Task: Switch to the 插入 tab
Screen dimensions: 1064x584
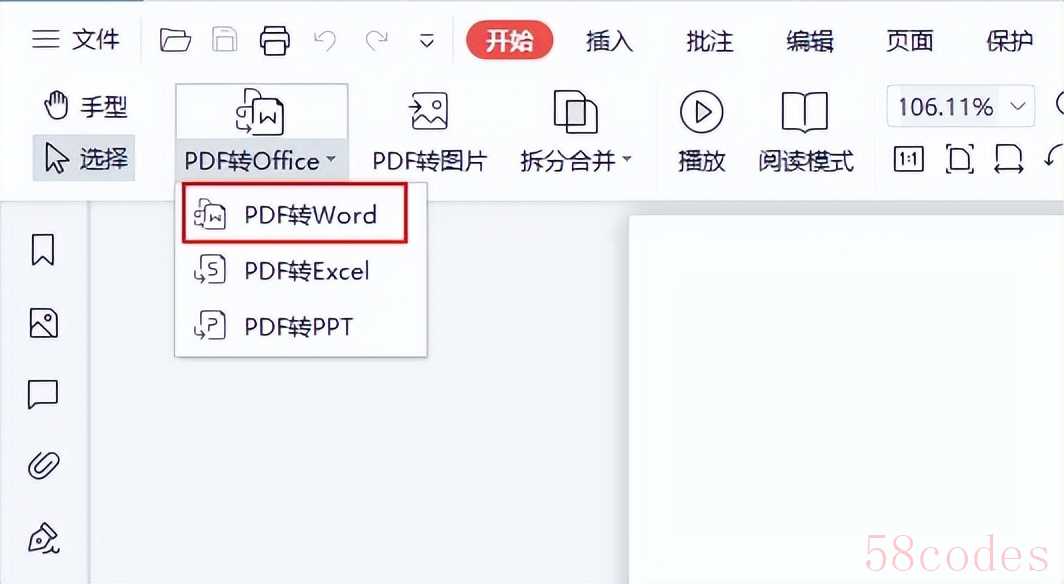Action: click(609, 41)
